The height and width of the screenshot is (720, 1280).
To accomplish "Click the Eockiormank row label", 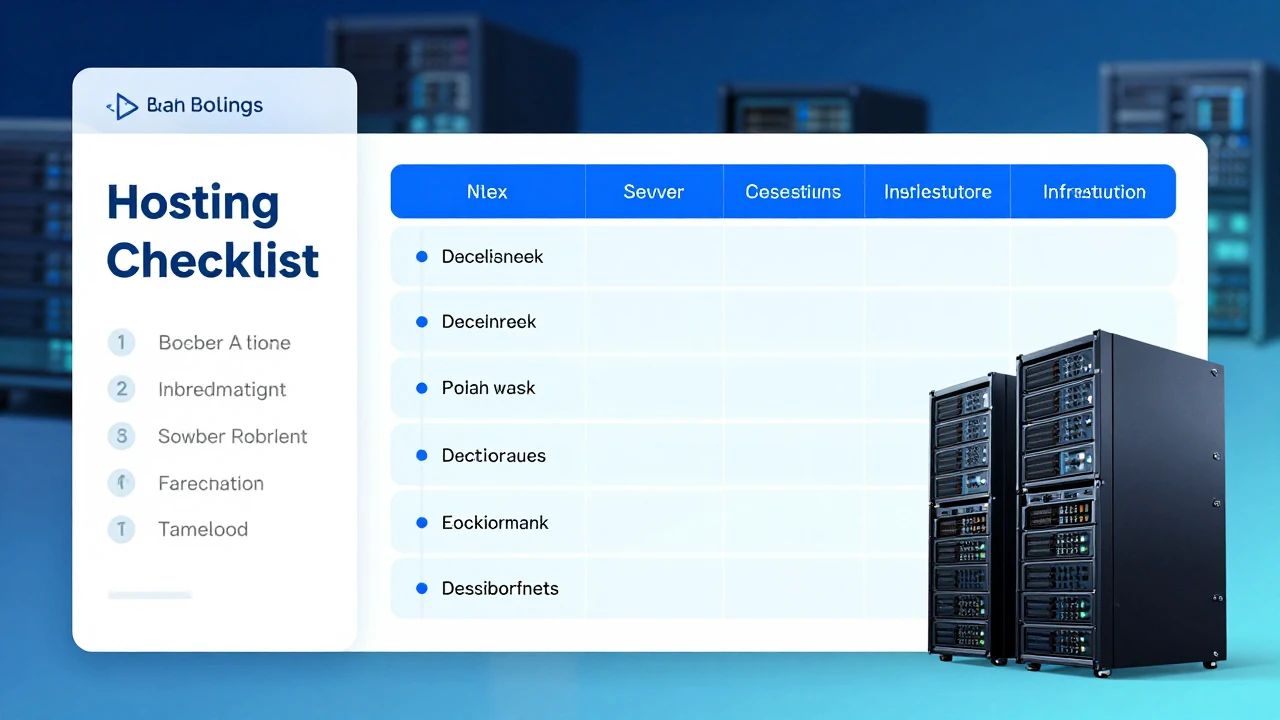I will [x=495, y=523].
